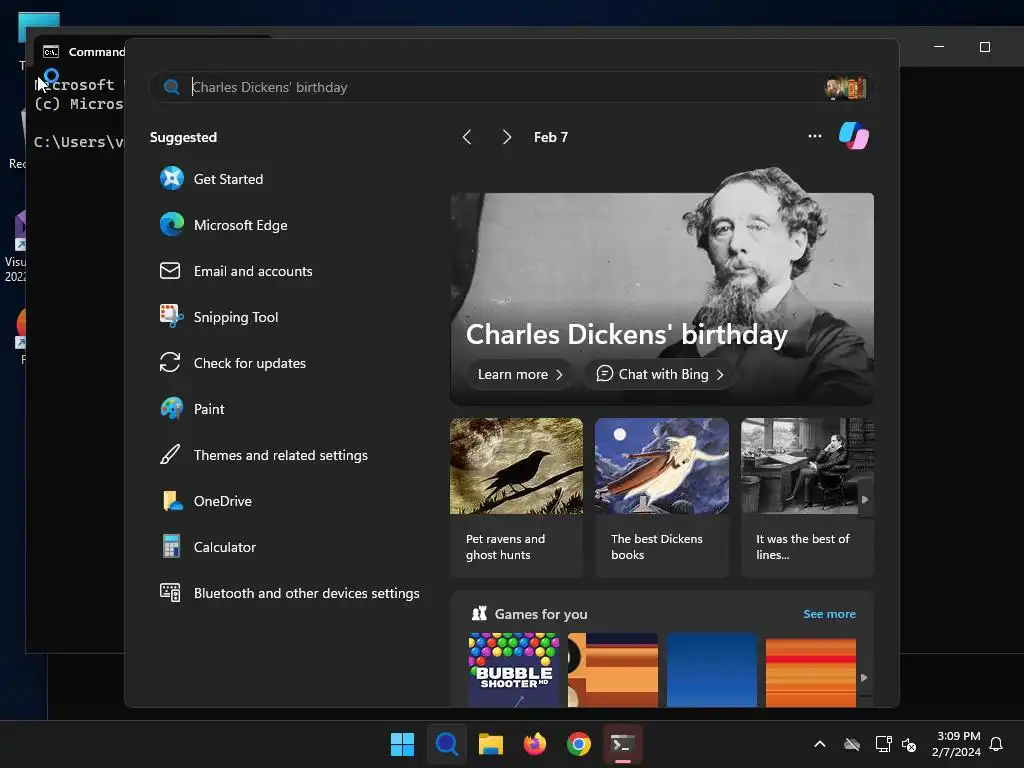Open File Explorer from taskbar
The width and height of the screenshot is (1024, 768).
[490, 744]
